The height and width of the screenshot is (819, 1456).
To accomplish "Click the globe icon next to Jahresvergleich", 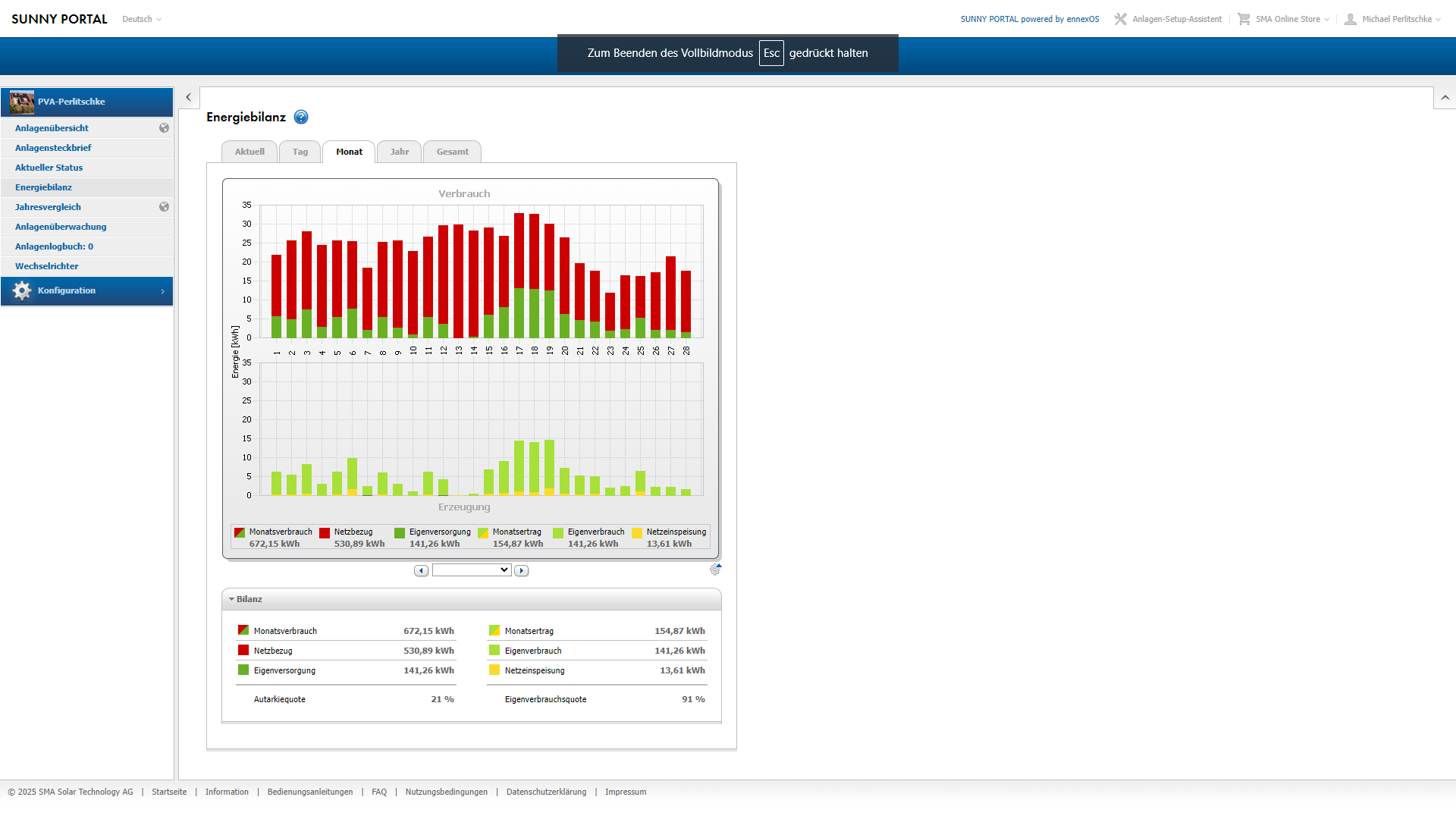I will click(x=164, y=207).
